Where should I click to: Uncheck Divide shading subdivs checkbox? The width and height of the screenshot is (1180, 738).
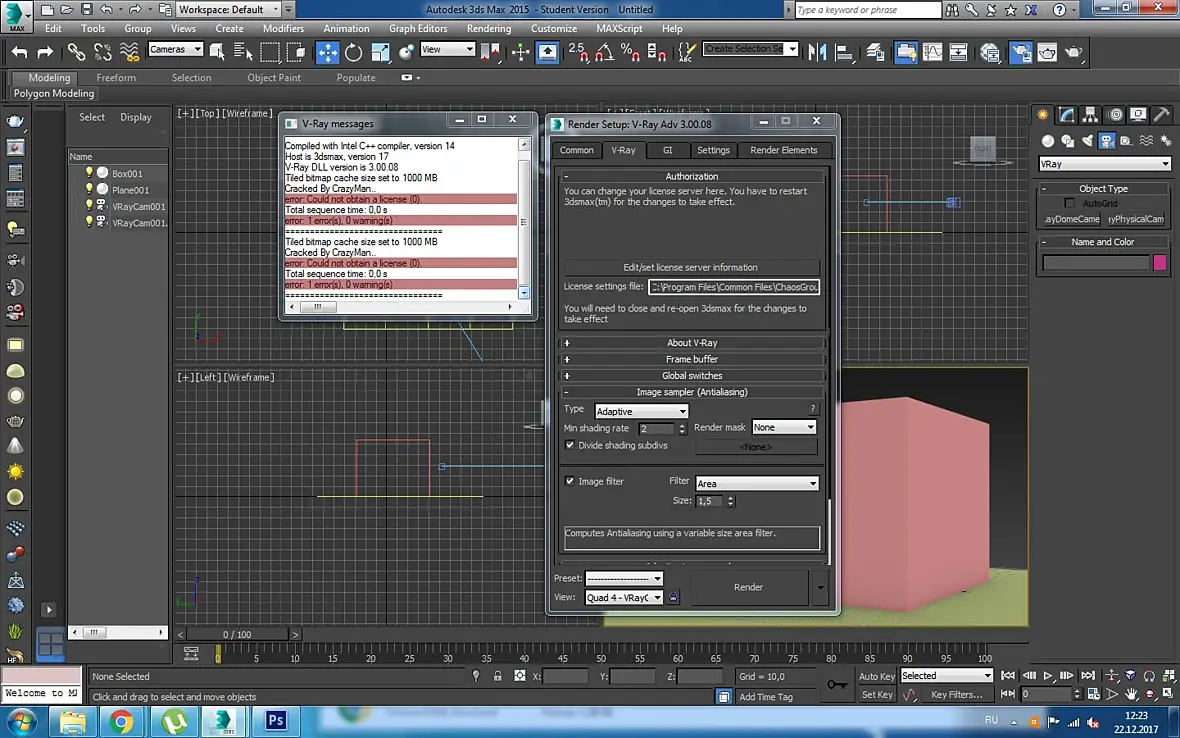tap(570, 445)
